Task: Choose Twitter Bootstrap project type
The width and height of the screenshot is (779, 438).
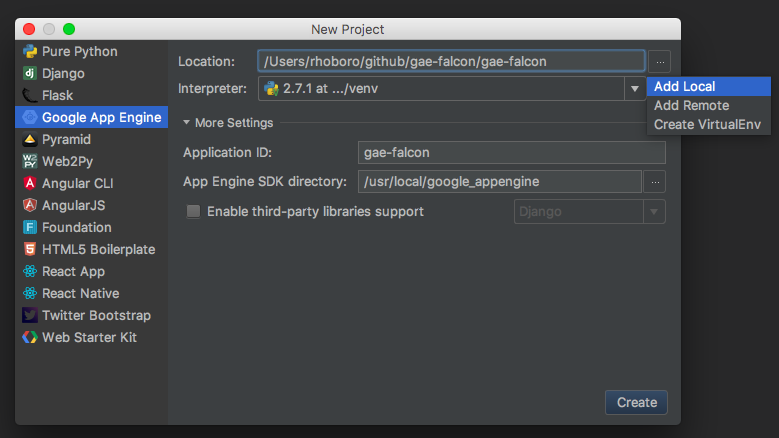Action: 91,315
